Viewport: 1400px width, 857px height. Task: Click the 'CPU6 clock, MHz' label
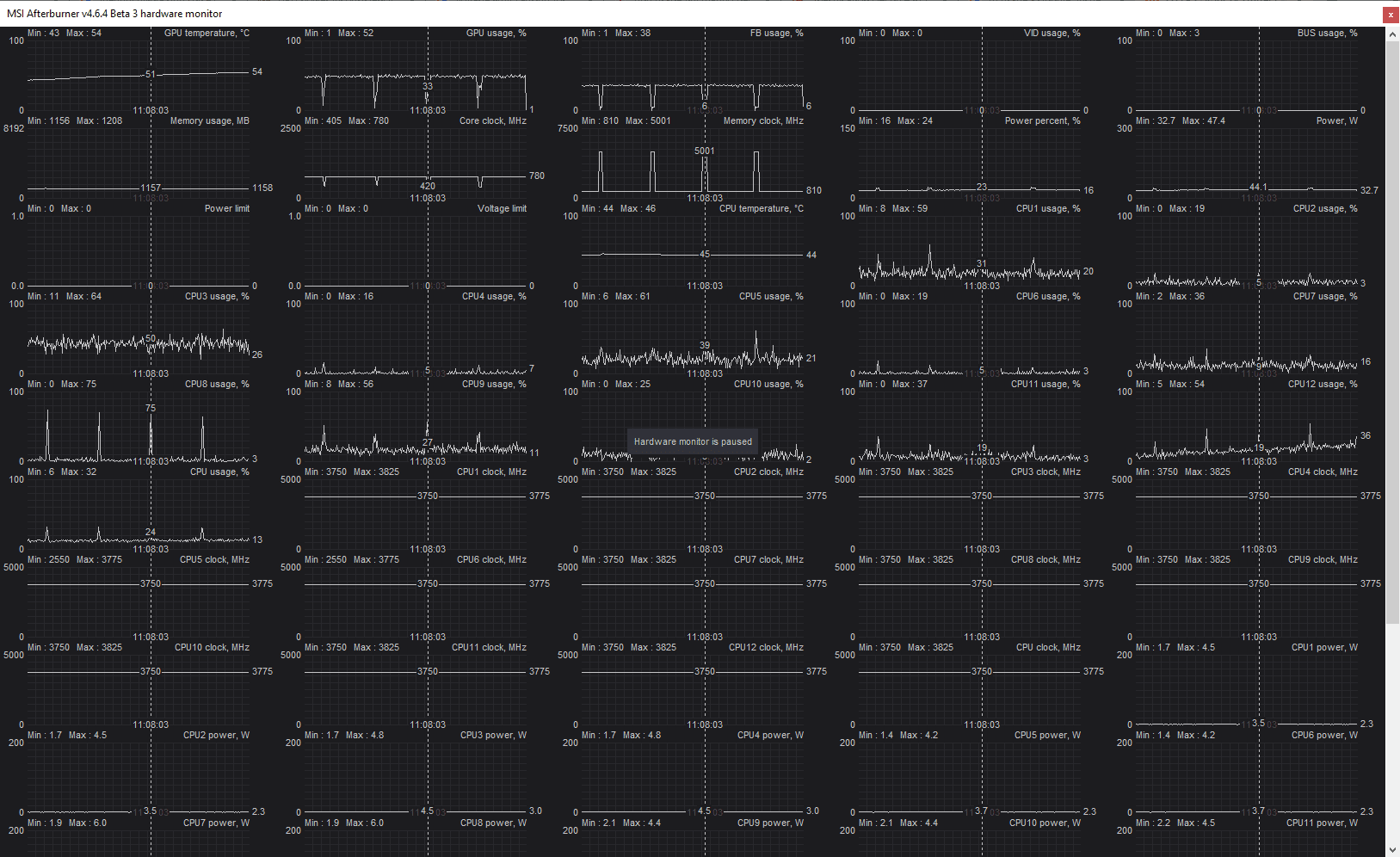pos(491,559)
